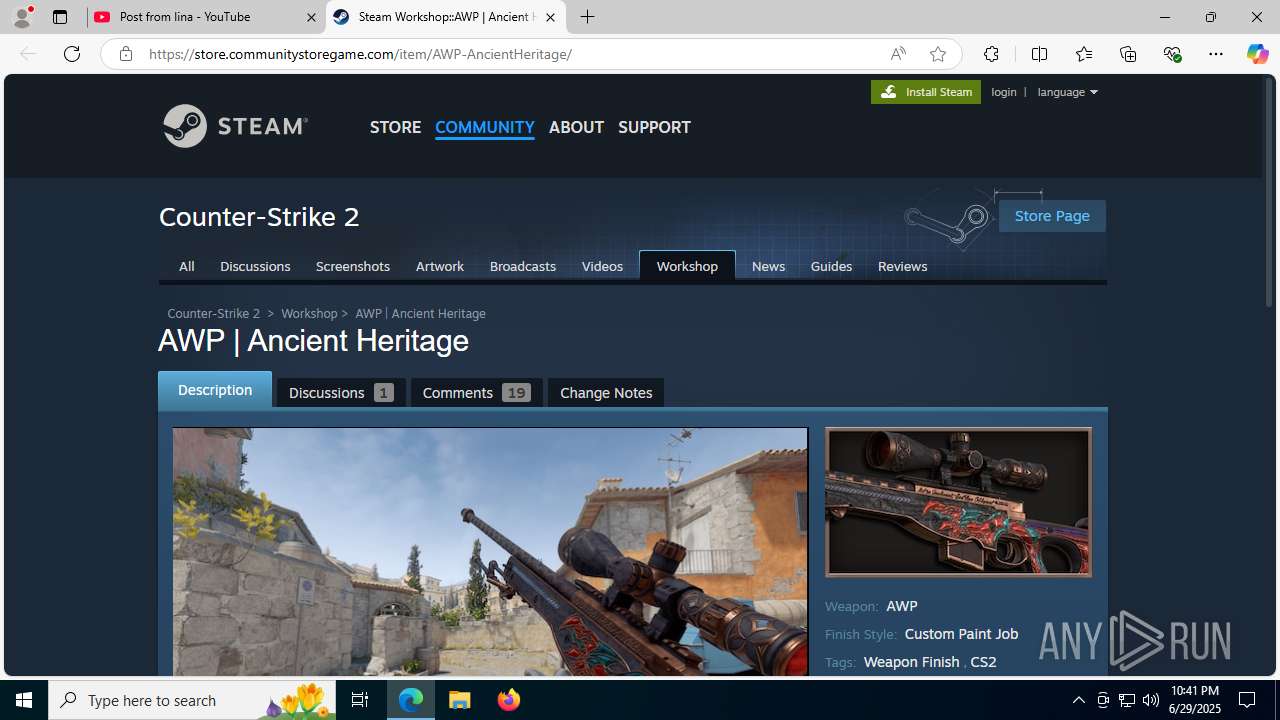Screen dimensions: 1280x720
Task: Select the All hub tab
Action: tap(186, 266)
